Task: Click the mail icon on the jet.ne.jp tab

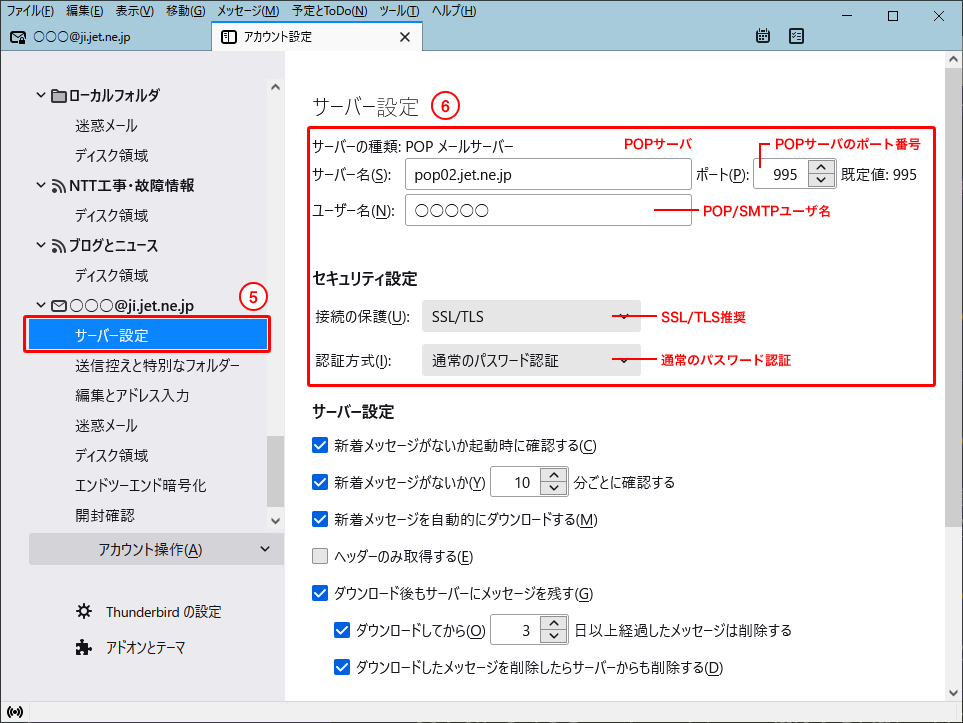Action: click(x=17, y=37)
